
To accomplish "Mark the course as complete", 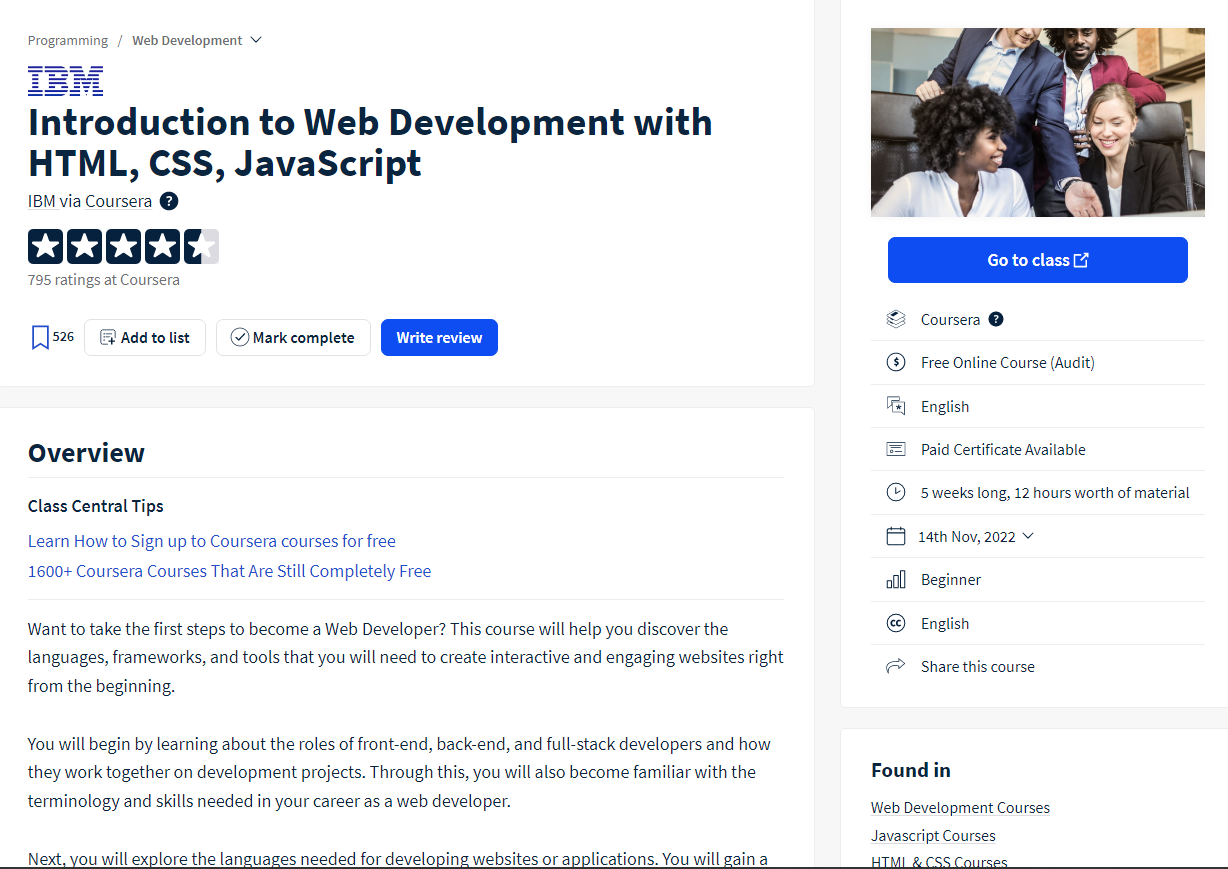I will 293,338.
